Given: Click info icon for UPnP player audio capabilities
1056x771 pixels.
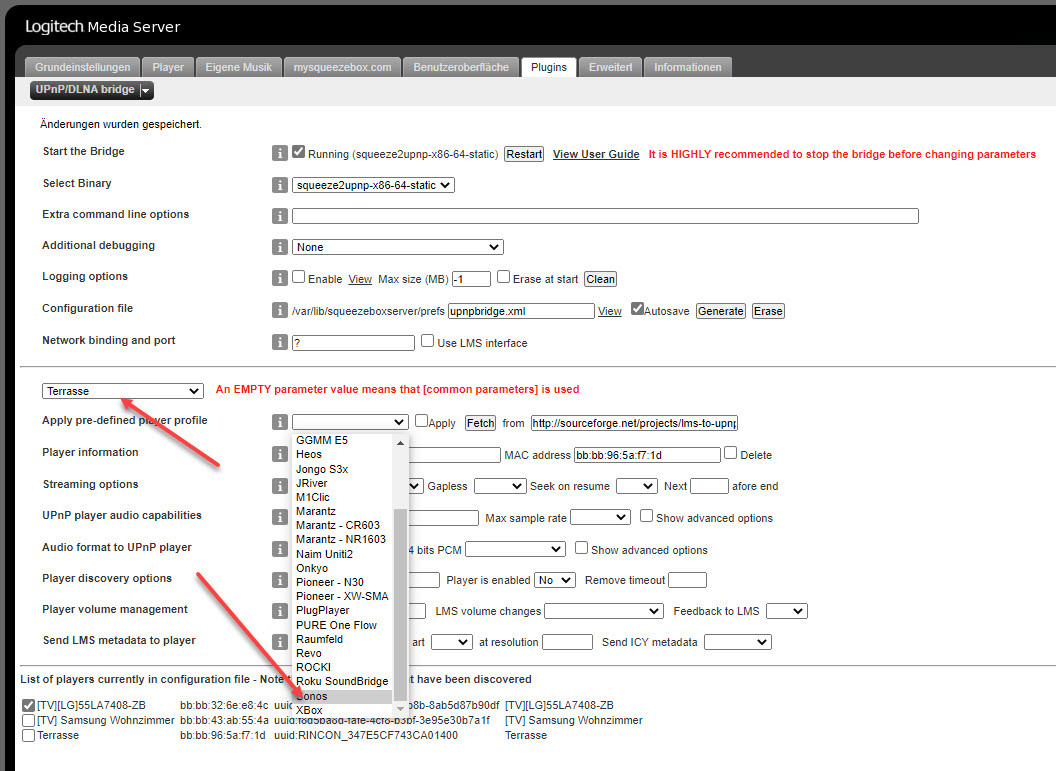Looking at the screenshot, I should pyautogui.click(x=279, y=517).
